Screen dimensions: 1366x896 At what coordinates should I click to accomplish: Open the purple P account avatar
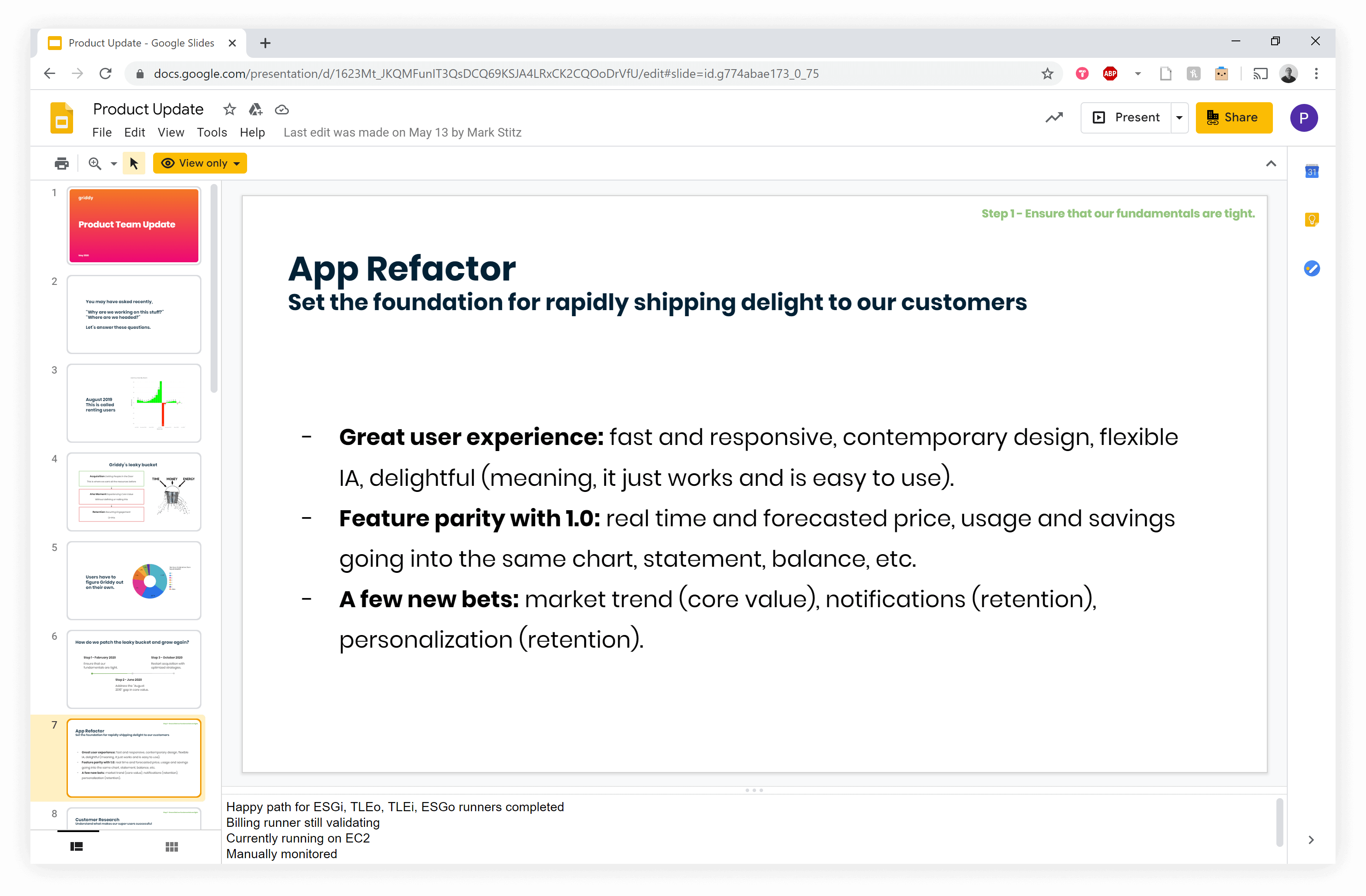(x=1303, y=118)
